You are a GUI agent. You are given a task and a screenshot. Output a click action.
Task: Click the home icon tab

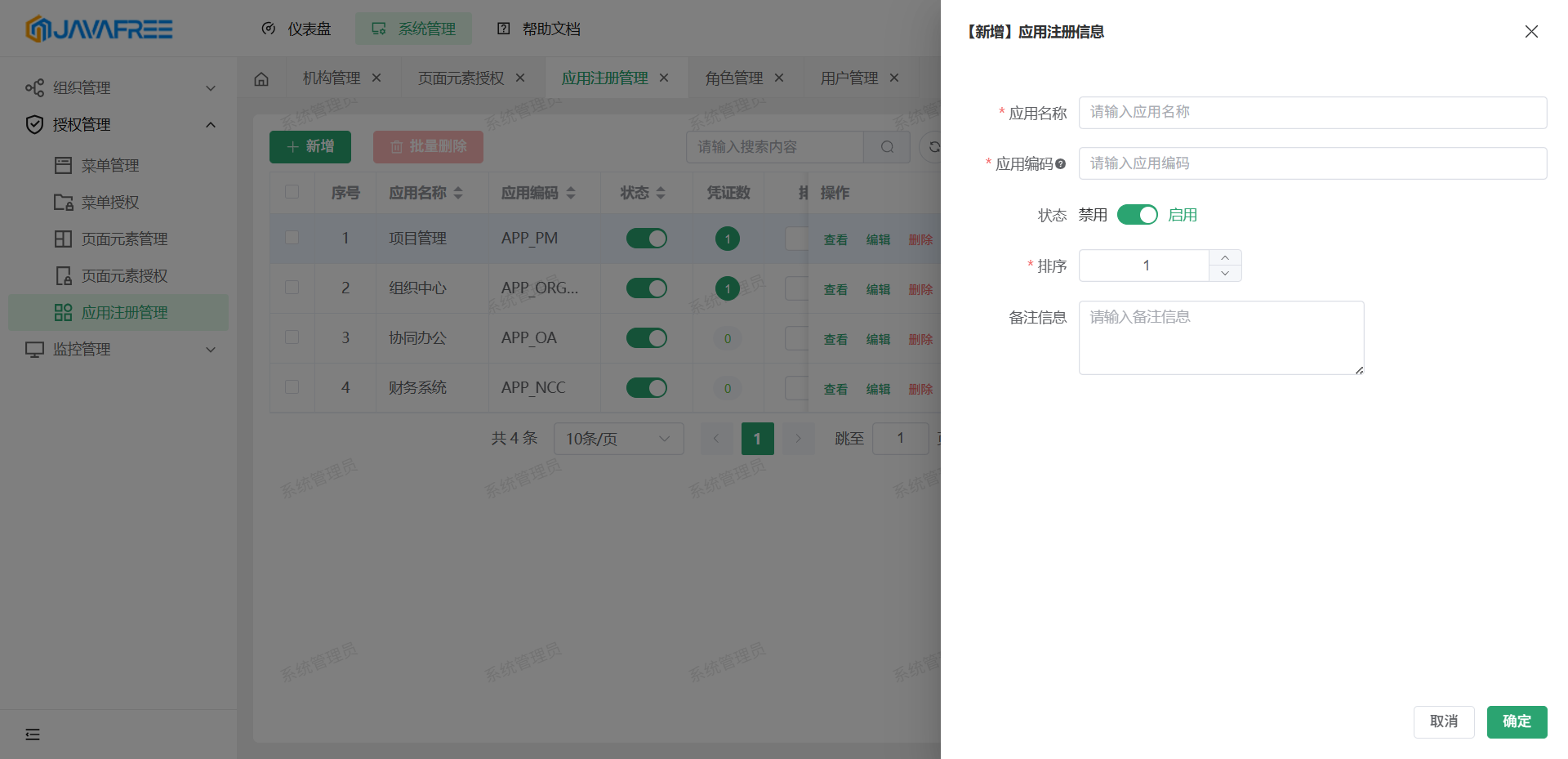pyautogui.click(x=261, y=78)
